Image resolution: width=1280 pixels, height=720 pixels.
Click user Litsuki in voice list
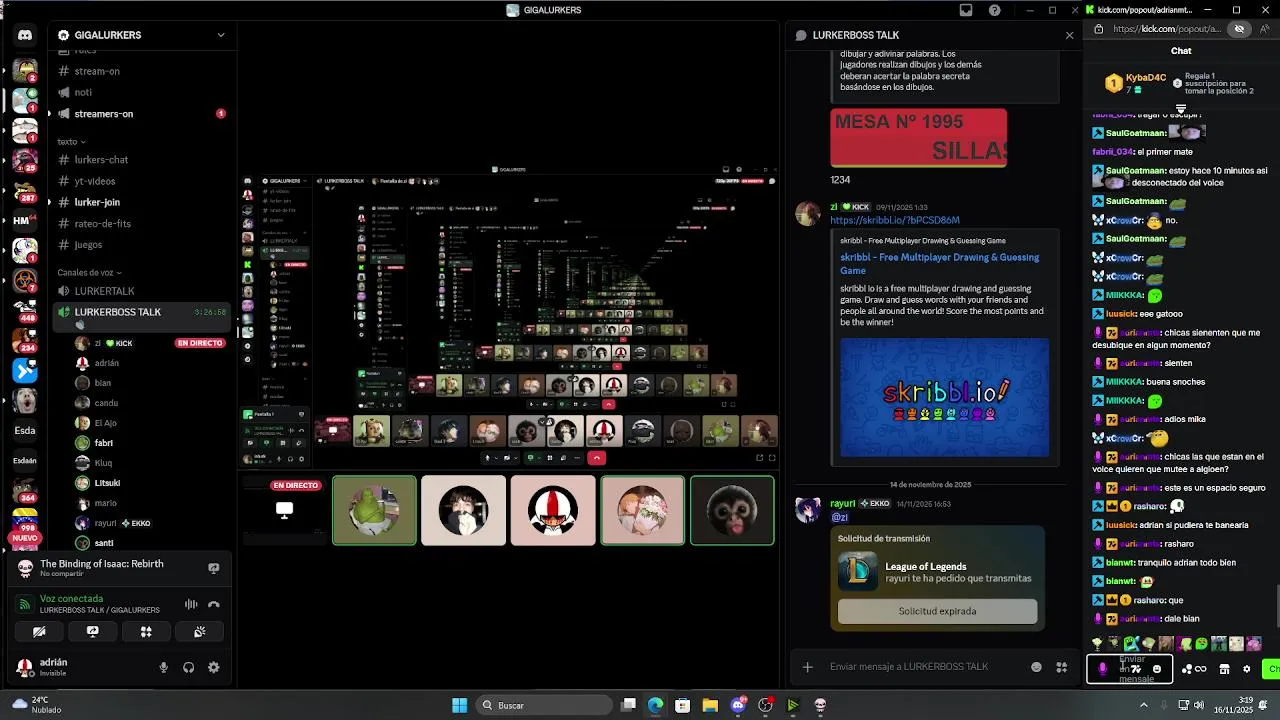[107, 483]
